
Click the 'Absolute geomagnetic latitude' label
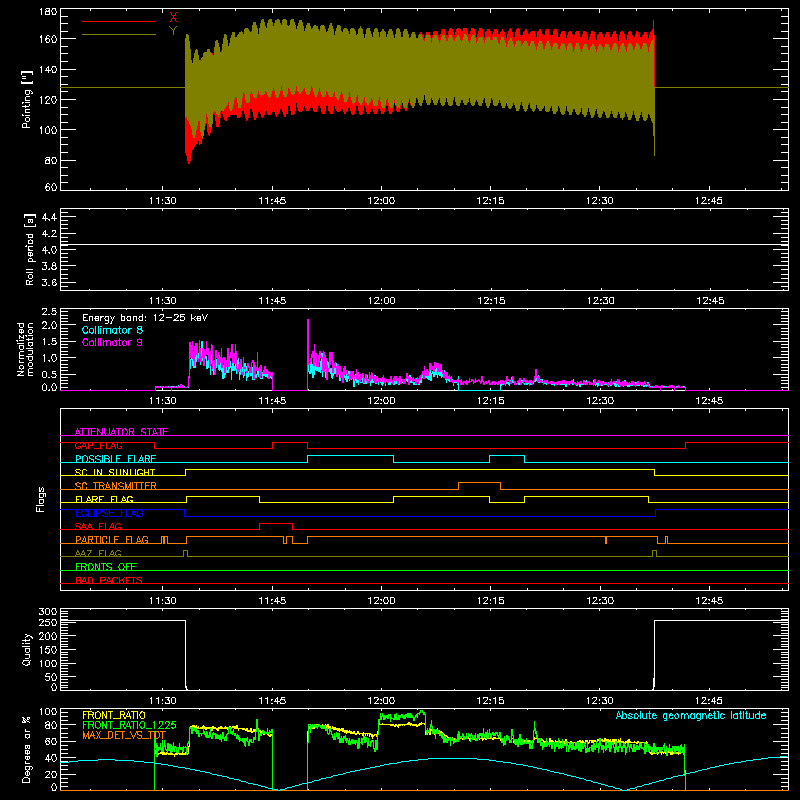[x=691, y=715]
